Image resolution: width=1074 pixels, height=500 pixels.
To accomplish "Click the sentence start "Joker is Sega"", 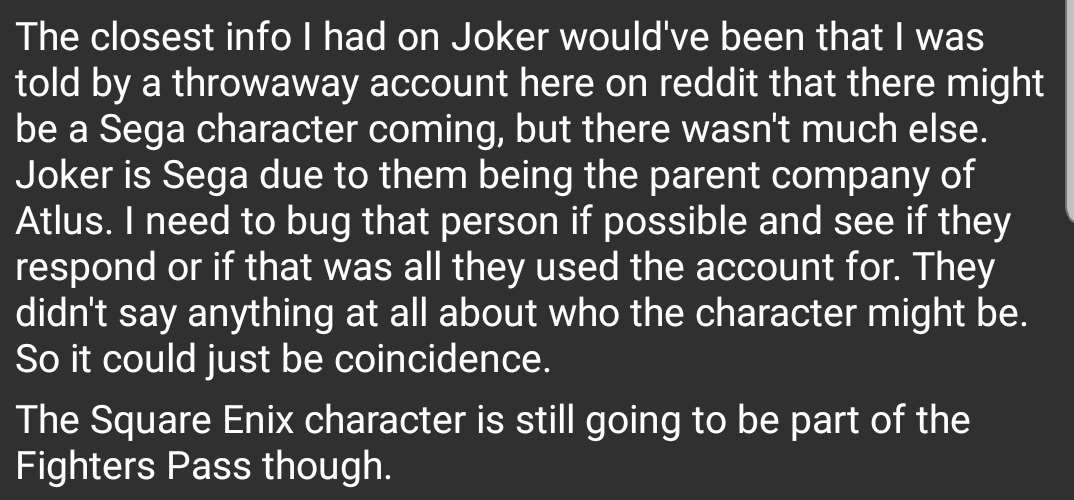I will tap(132, 176).
